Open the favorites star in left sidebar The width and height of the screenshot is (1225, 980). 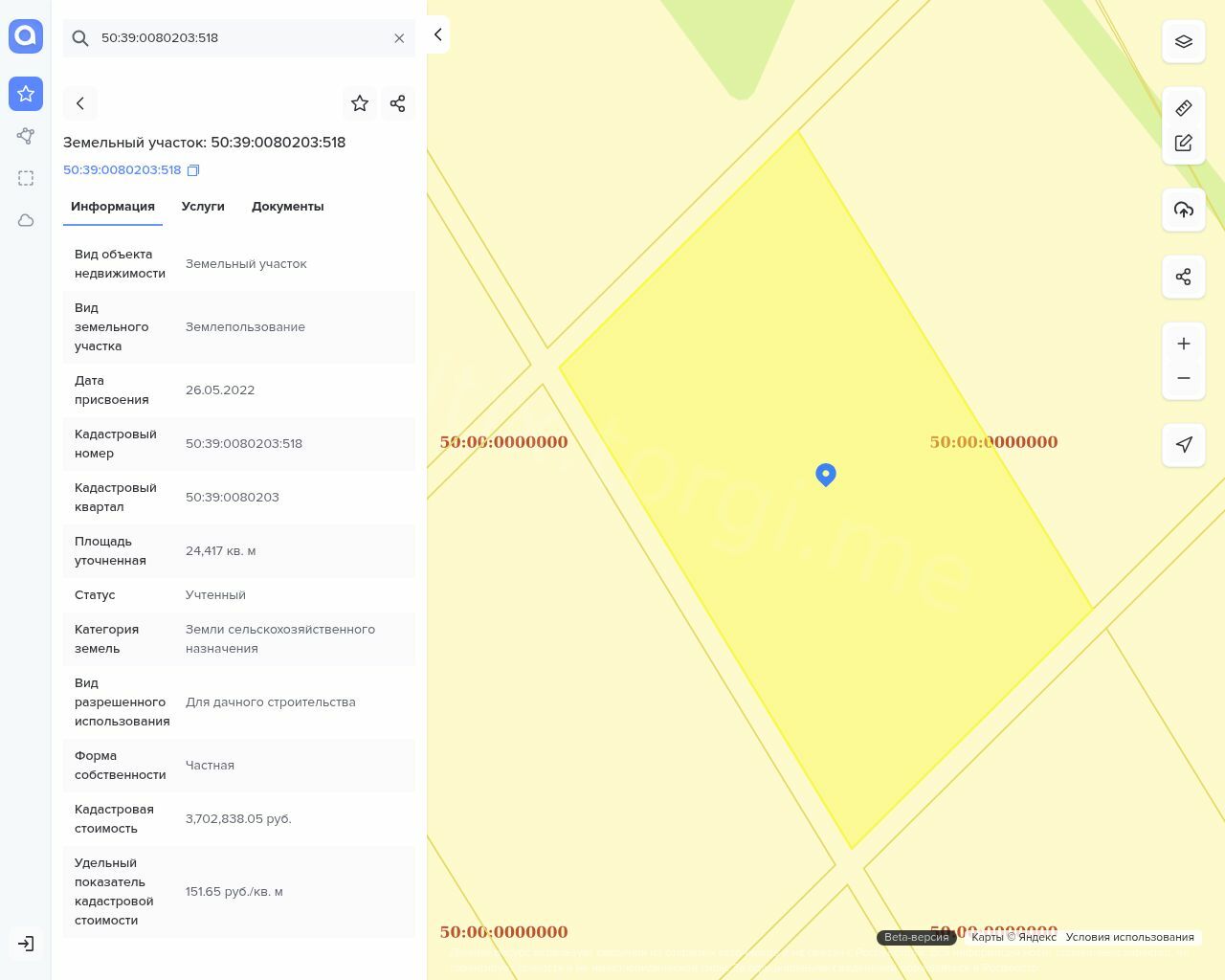[26, 94]
